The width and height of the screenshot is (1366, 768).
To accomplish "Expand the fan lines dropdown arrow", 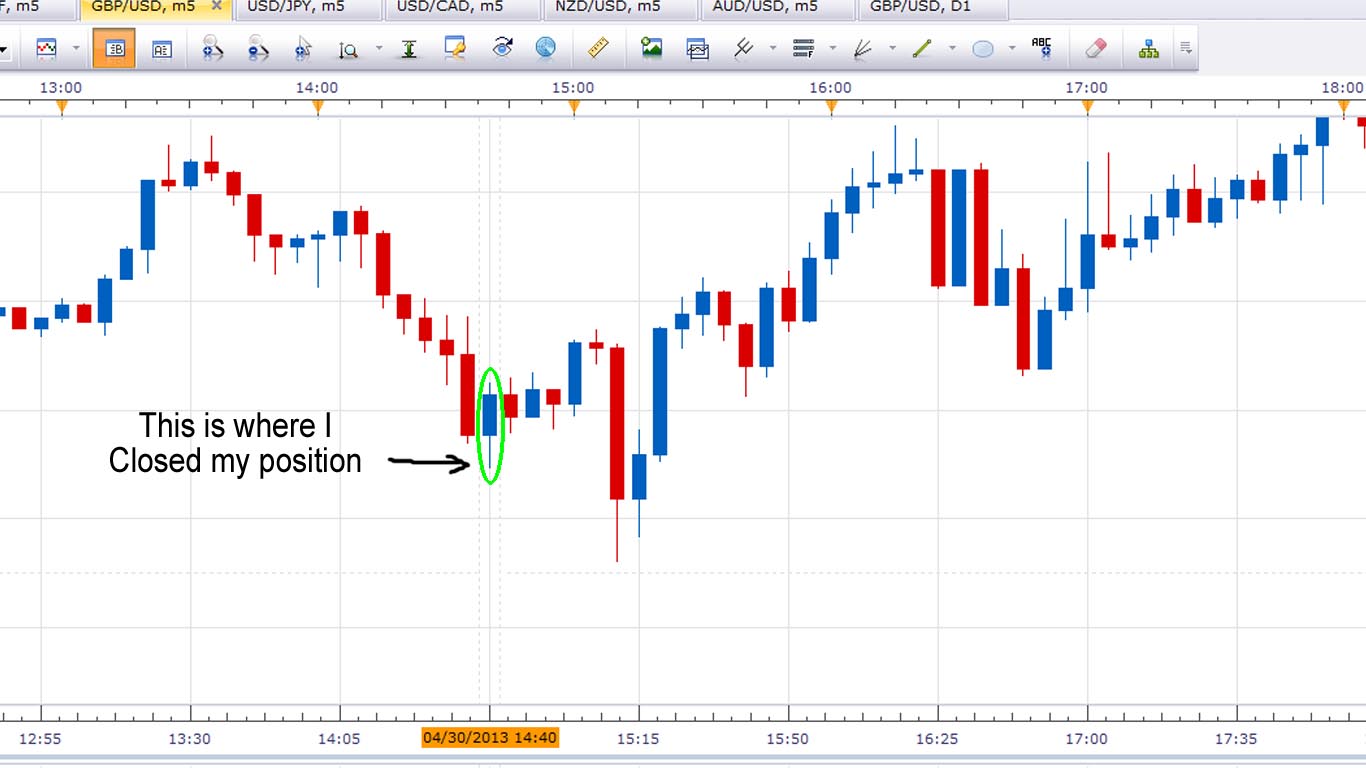I will point(892,48).
